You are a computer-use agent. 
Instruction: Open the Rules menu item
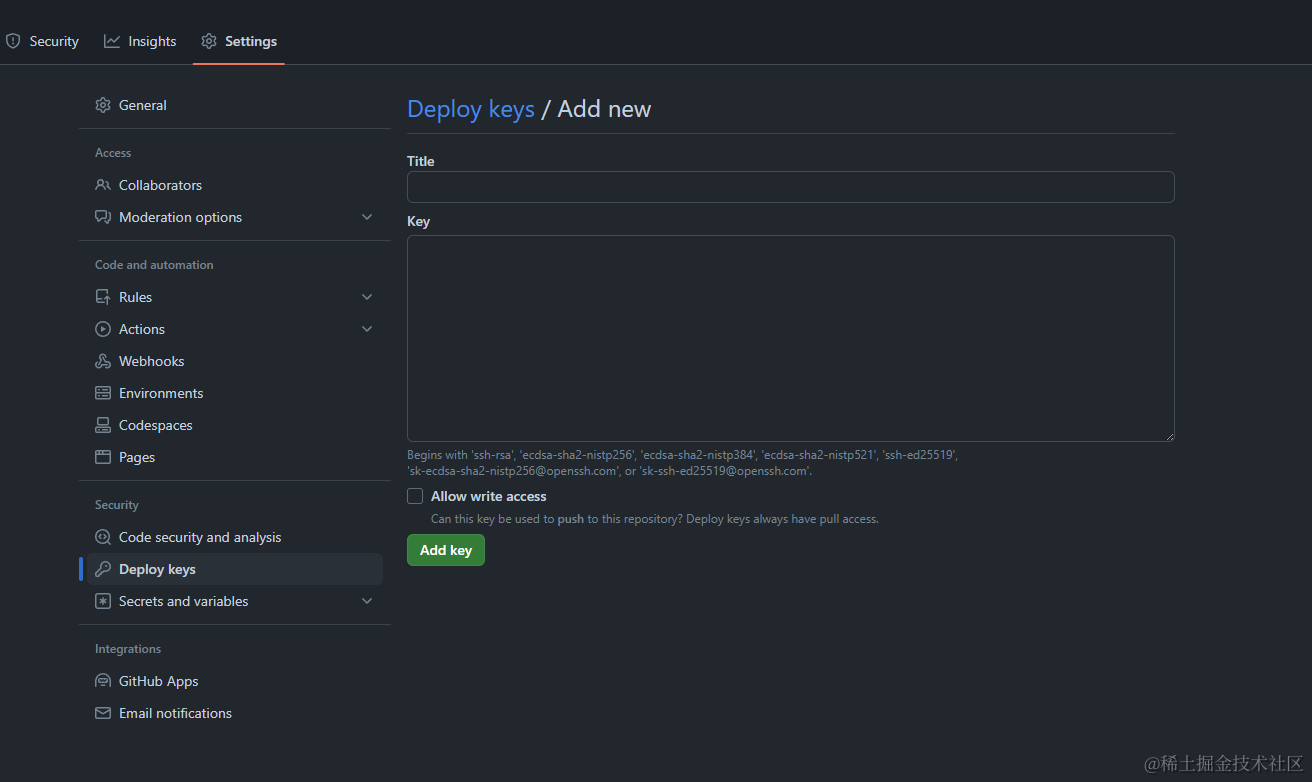(235, 297)
